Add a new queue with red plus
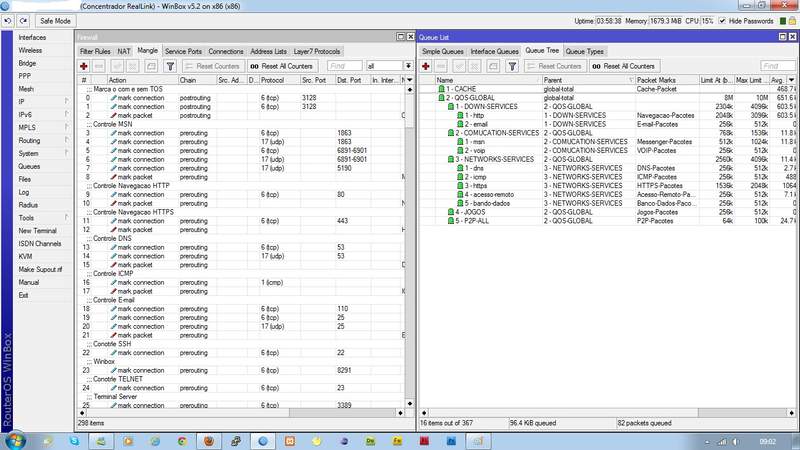 (x=426, y=66)
